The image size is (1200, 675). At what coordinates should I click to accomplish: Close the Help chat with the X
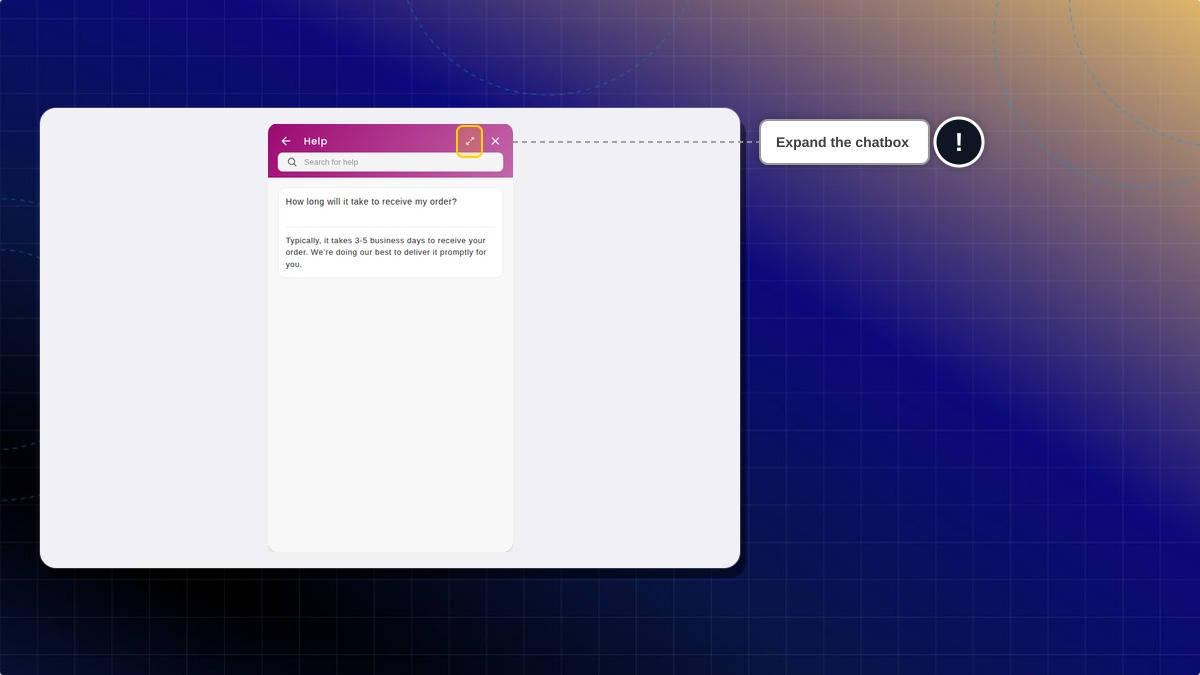click(495, 141)
